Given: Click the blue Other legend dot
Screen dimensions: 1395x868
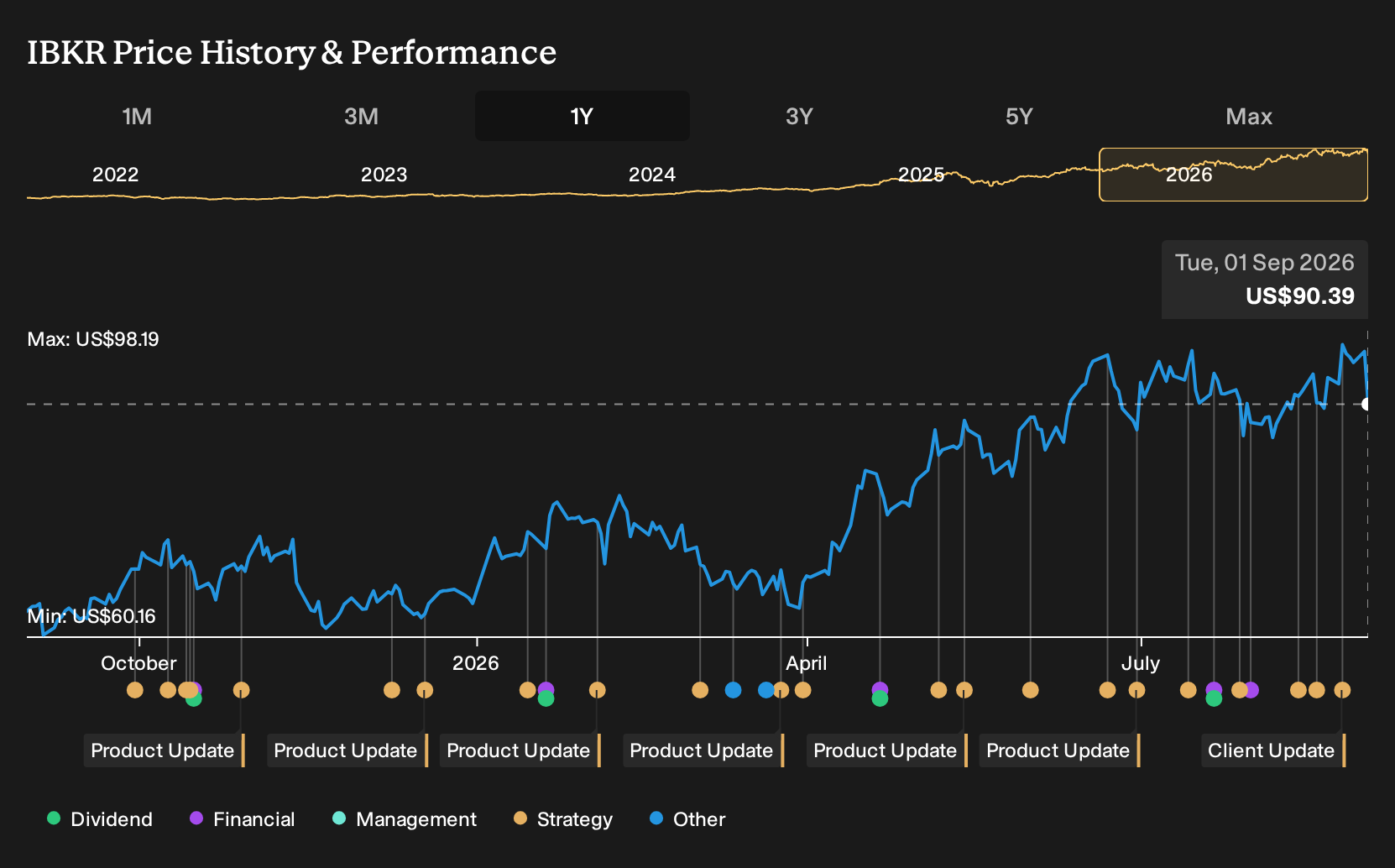Looking at the screenshot, I should coord(656,818).
